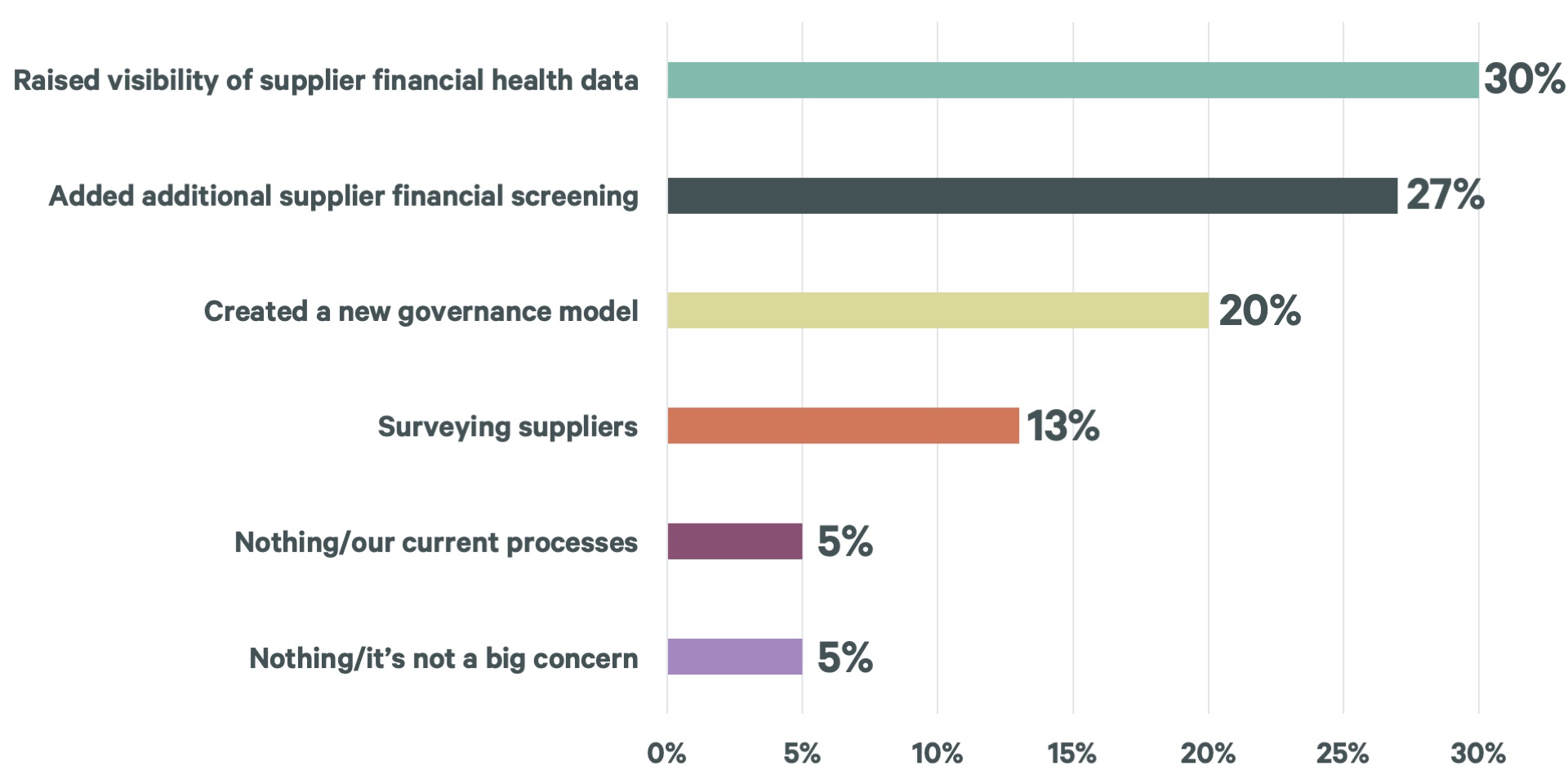The height and width of the screenshot is (784, 1568).
Task: Click the 0% axis tick label
Action: 666,753
